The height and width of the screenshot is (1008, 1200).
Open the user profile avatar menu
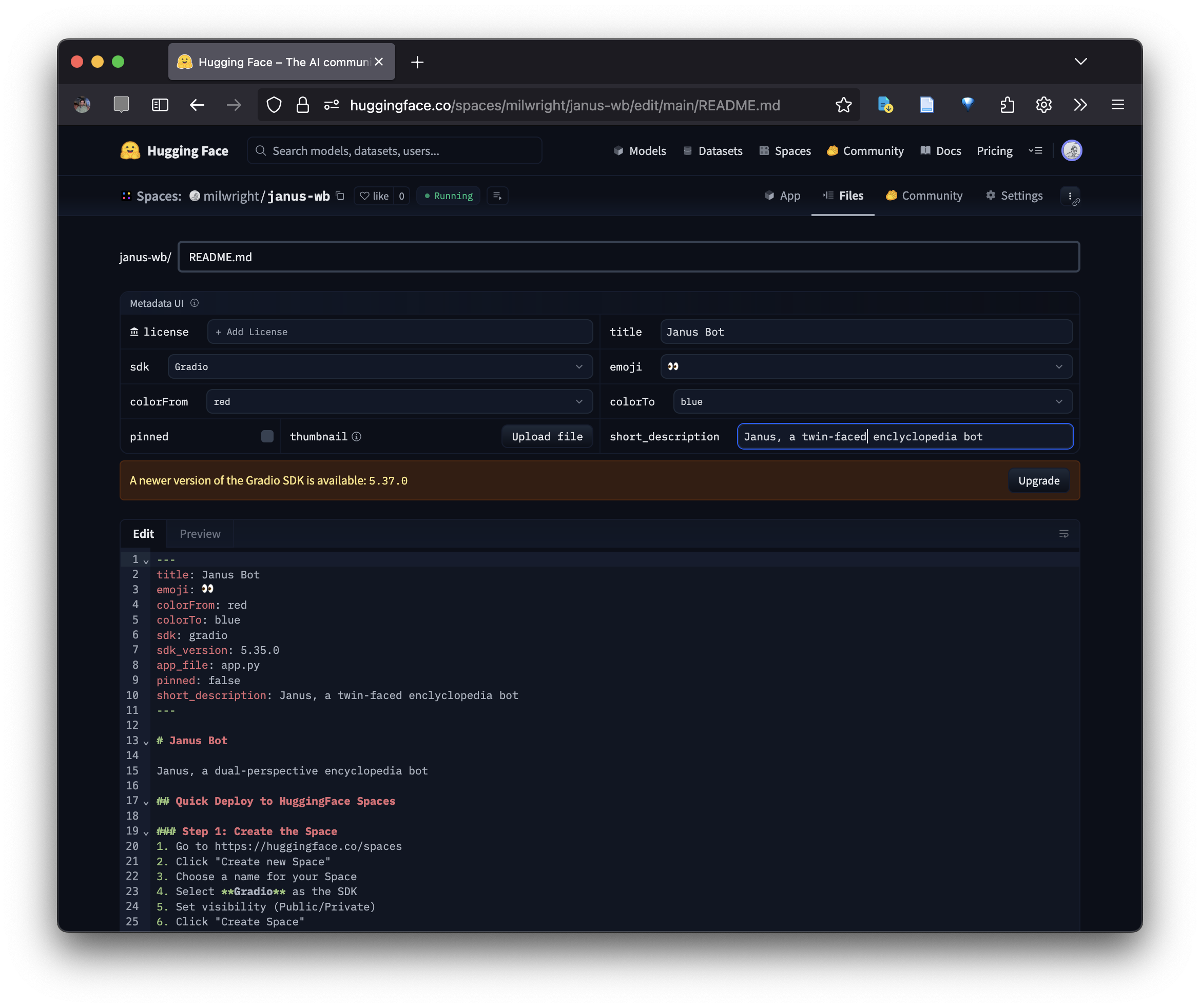click(1072, 151)
